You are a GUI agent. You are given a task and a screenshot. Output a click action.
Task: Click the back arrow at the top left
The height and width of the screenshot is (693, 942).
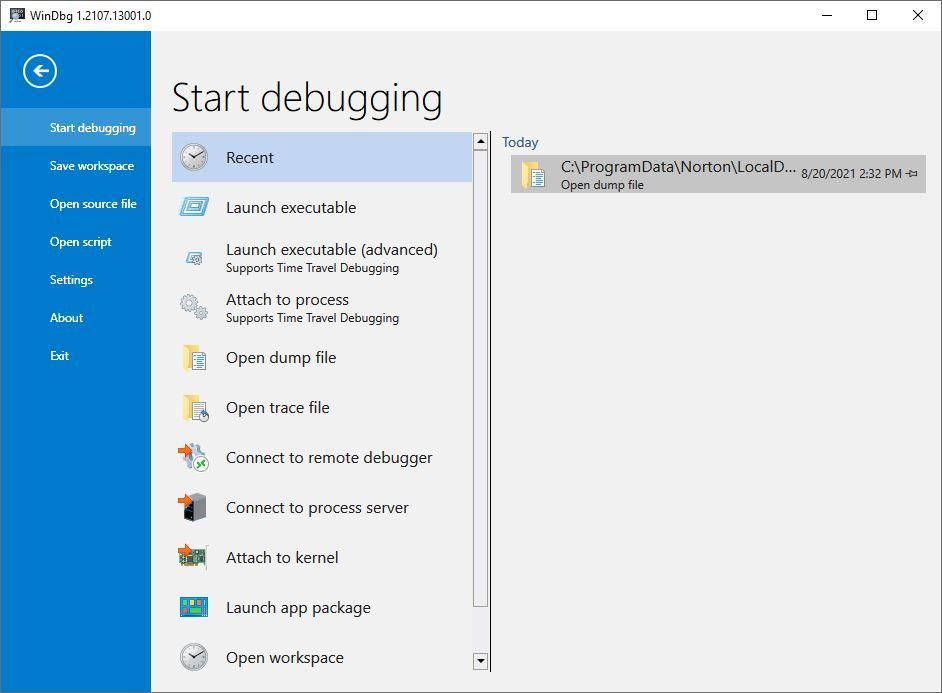click(x=40, y=71)
